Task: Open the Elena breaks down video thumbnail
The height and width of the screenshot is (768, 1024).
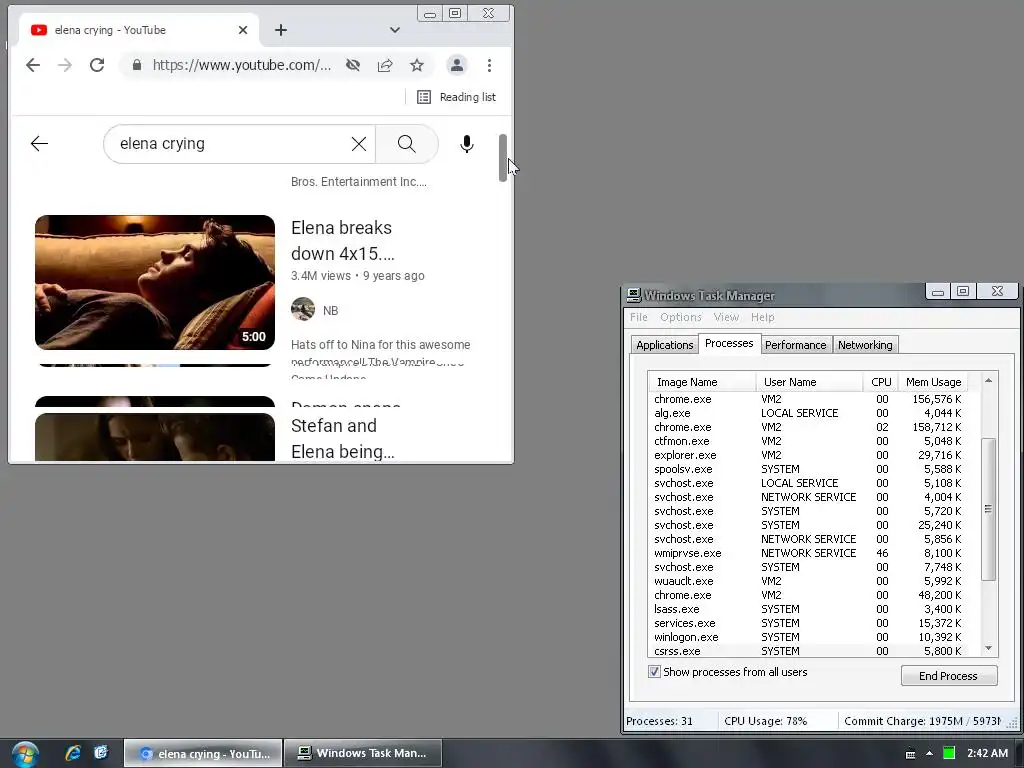Action: 155,282
